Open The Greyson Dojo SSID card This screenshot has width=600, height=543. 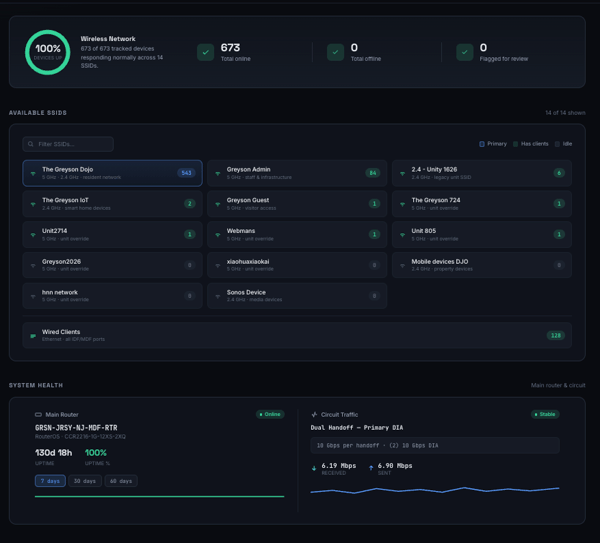point(112,173)
